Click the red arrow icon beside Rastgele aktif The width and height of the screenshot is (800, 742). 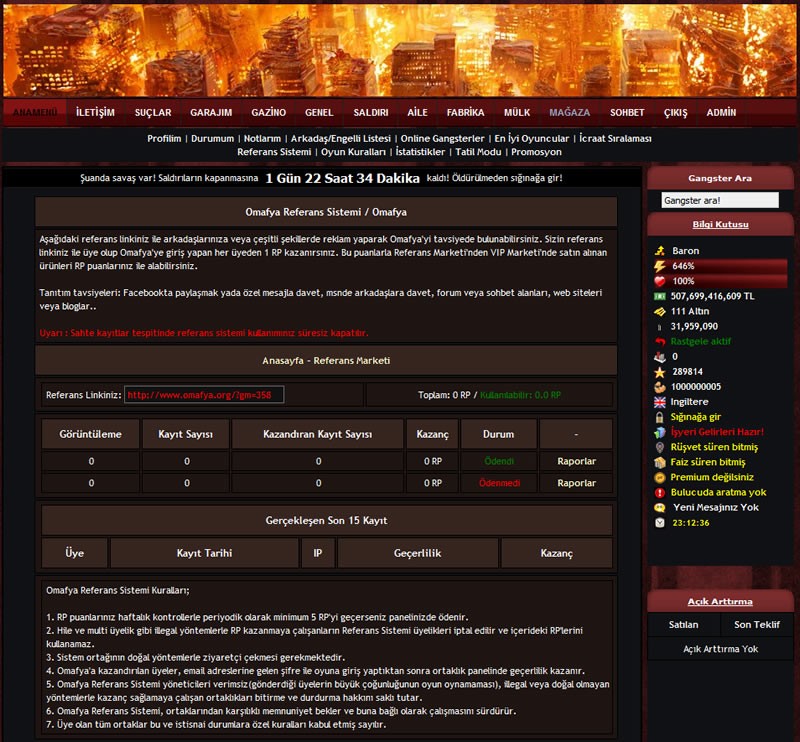[659, 341]
